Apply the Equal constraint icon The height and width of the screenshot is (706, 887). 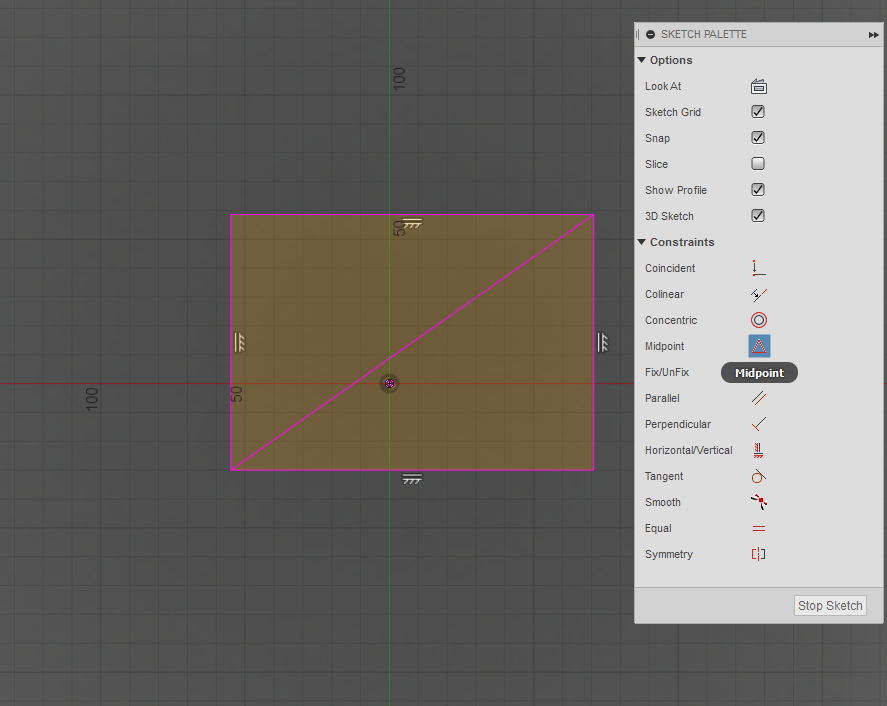[x=758, y=528]
